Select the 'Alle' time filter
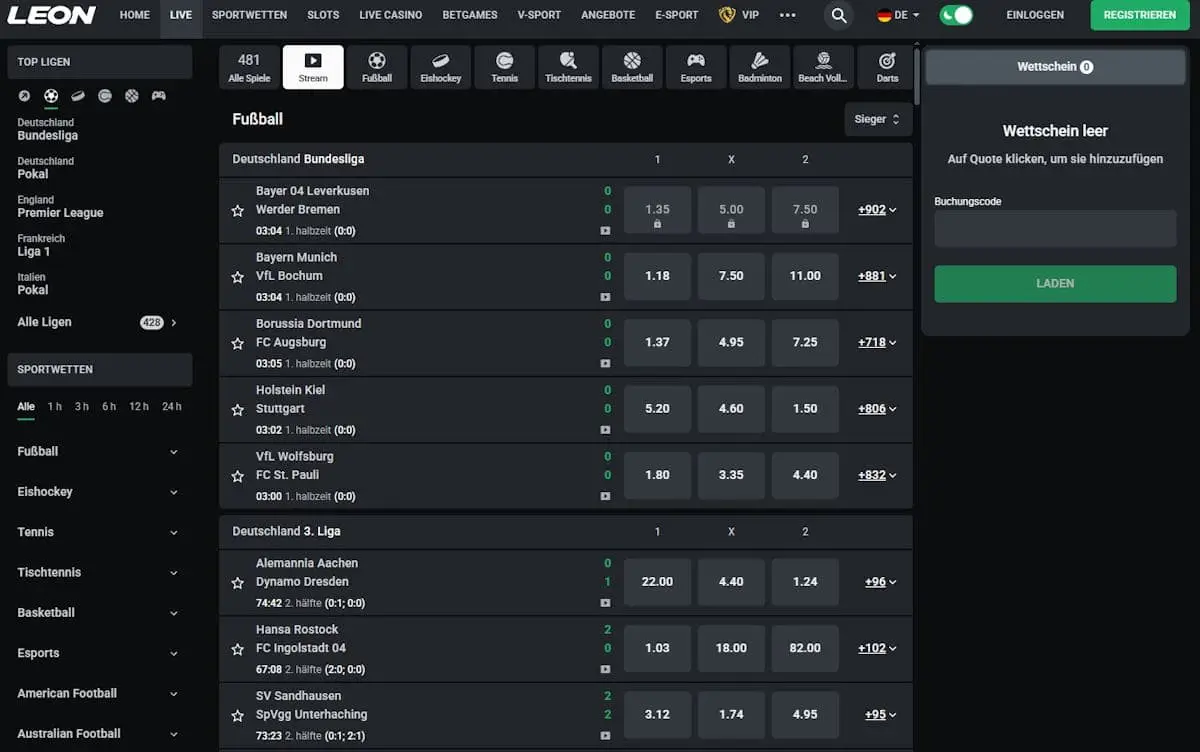 click(x=26, y=407)
